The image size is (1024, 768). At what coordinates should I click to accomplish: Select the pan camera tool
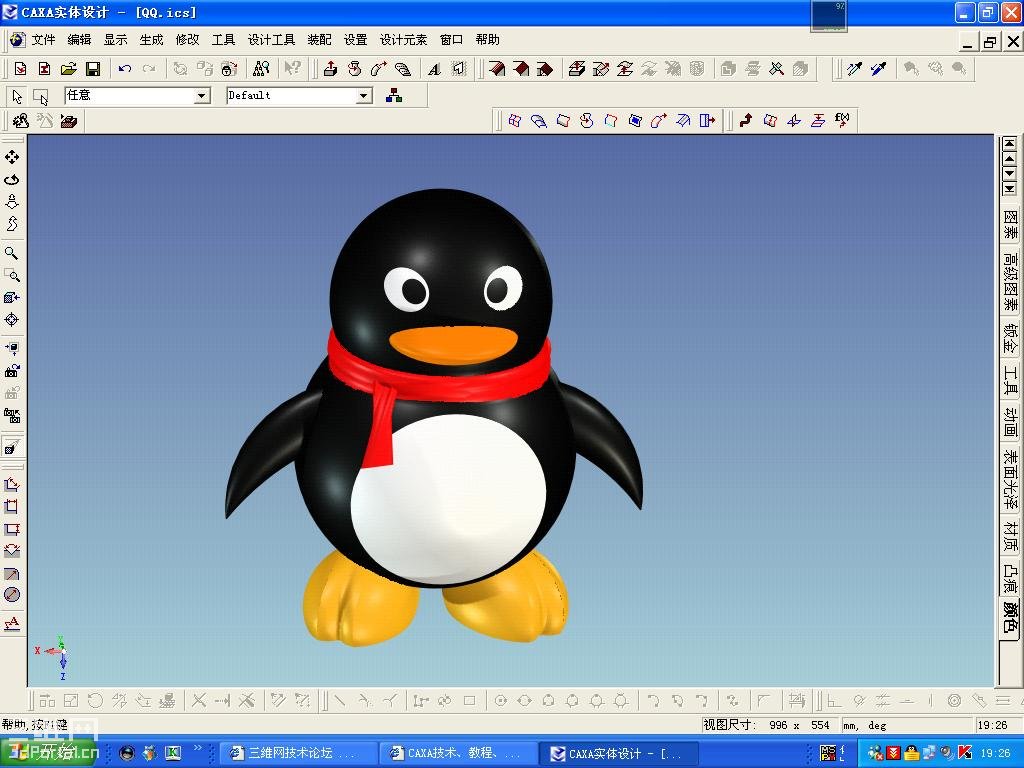[x=12, y=157]
